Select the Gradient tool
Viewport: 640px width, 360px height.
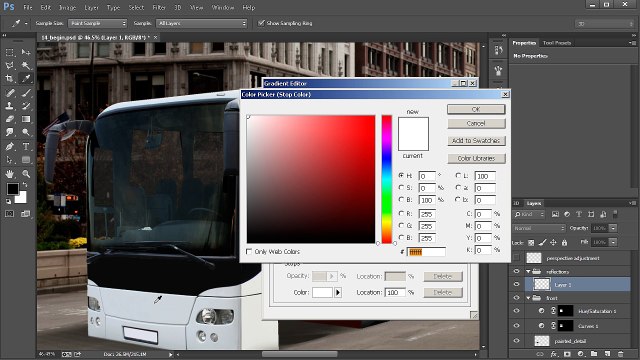tap(26, 119)
